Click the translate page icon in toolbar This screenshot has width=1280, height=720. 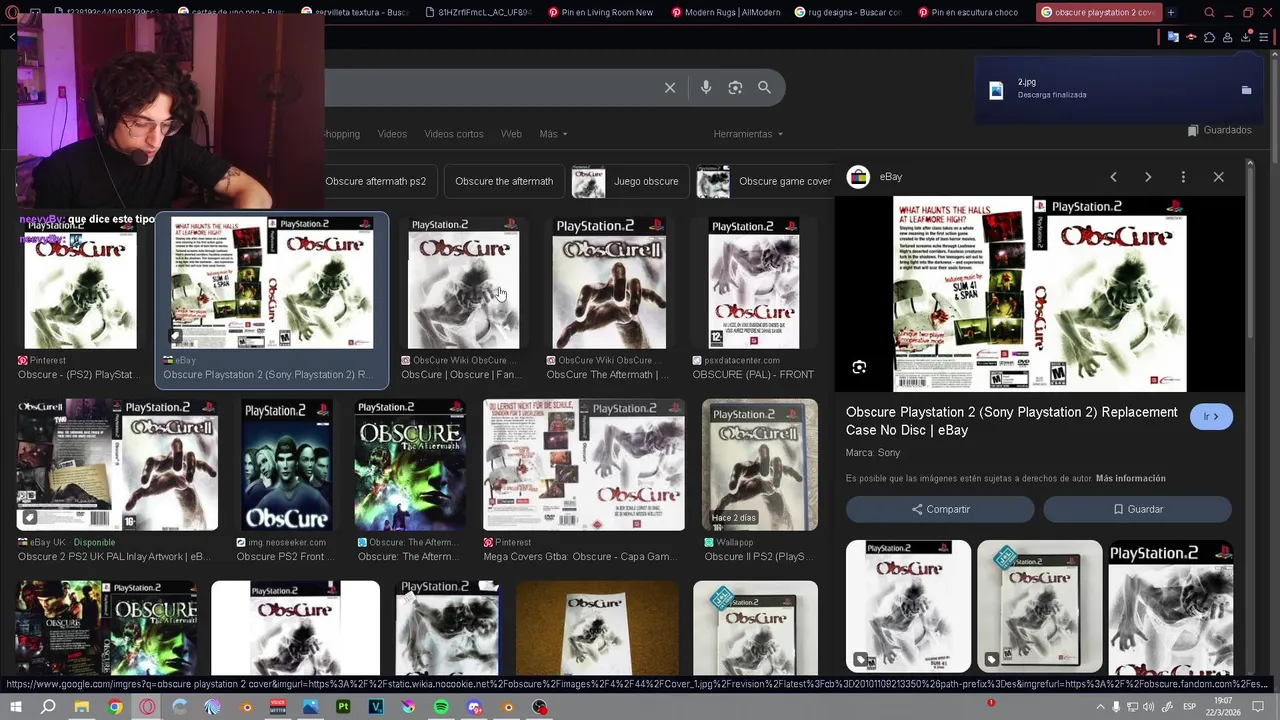tap(1173, 38)
